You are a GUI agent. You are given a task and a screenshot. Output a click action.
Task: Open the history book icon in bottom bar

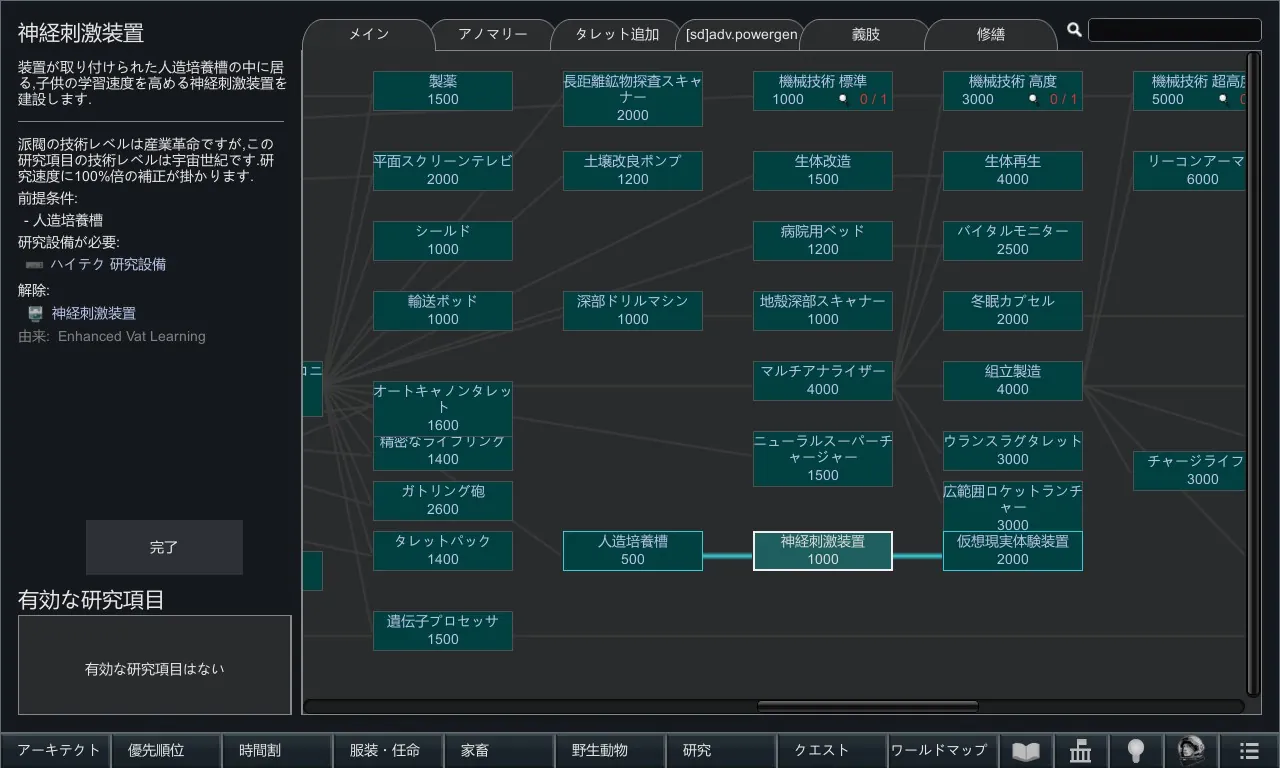pyautogui.click(x=1026, y=751)
